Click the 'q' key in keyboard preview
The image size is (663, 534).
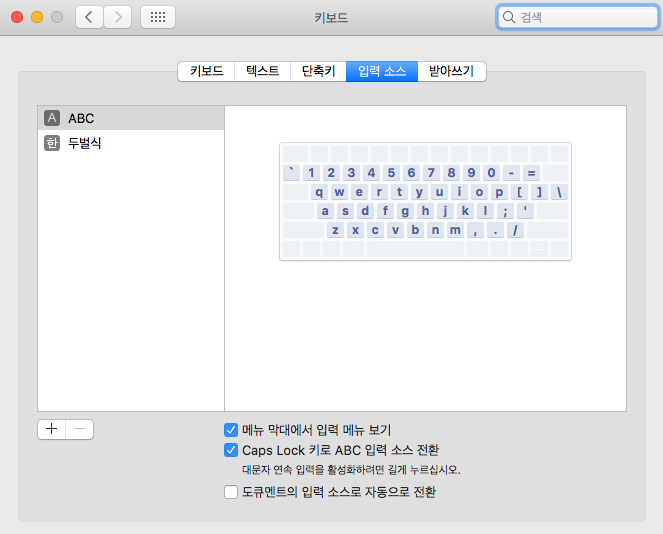tap(319, 192)
